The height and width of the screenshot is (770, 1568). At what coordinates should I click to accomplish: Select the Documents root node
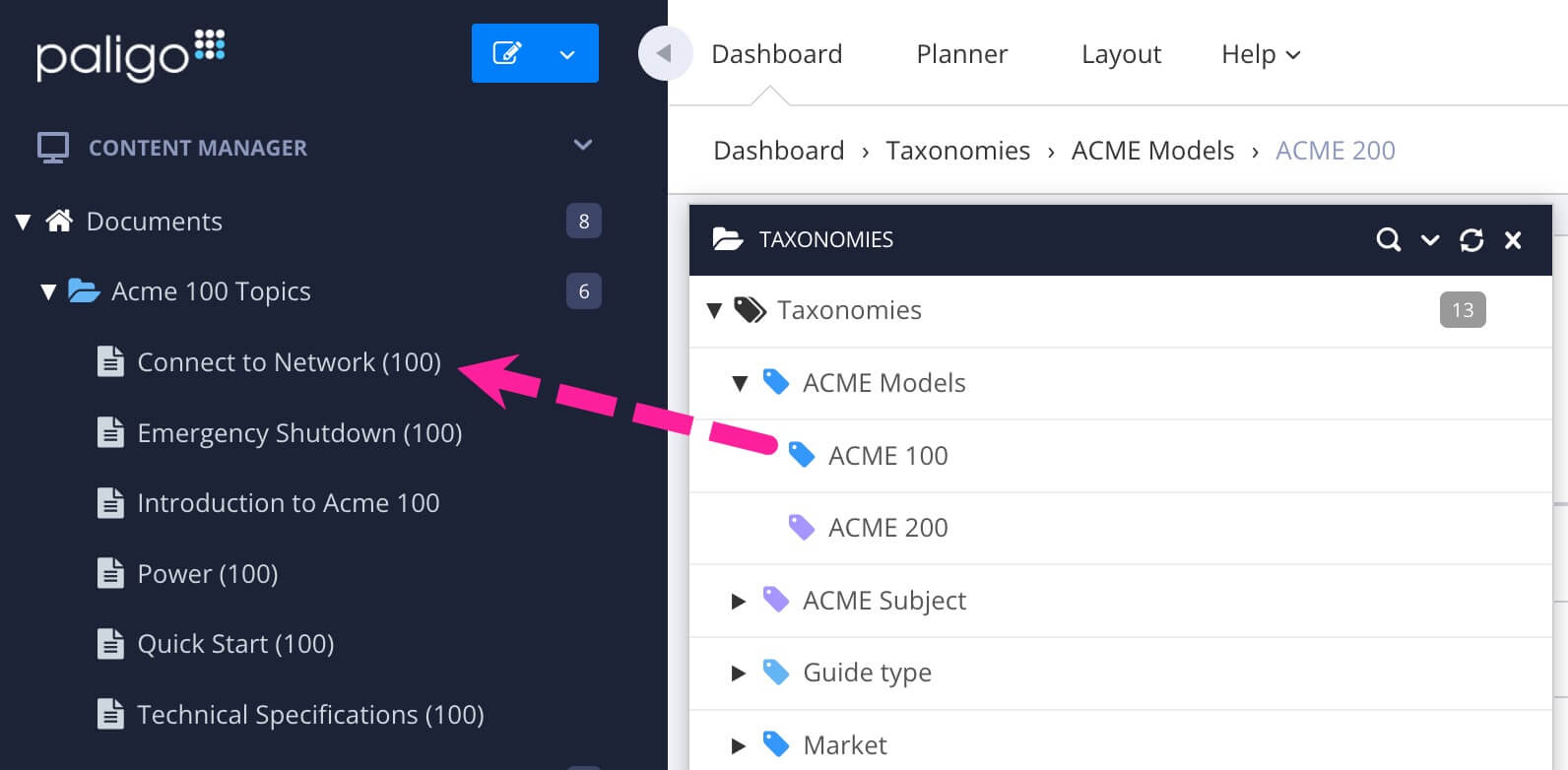(155, 222)
